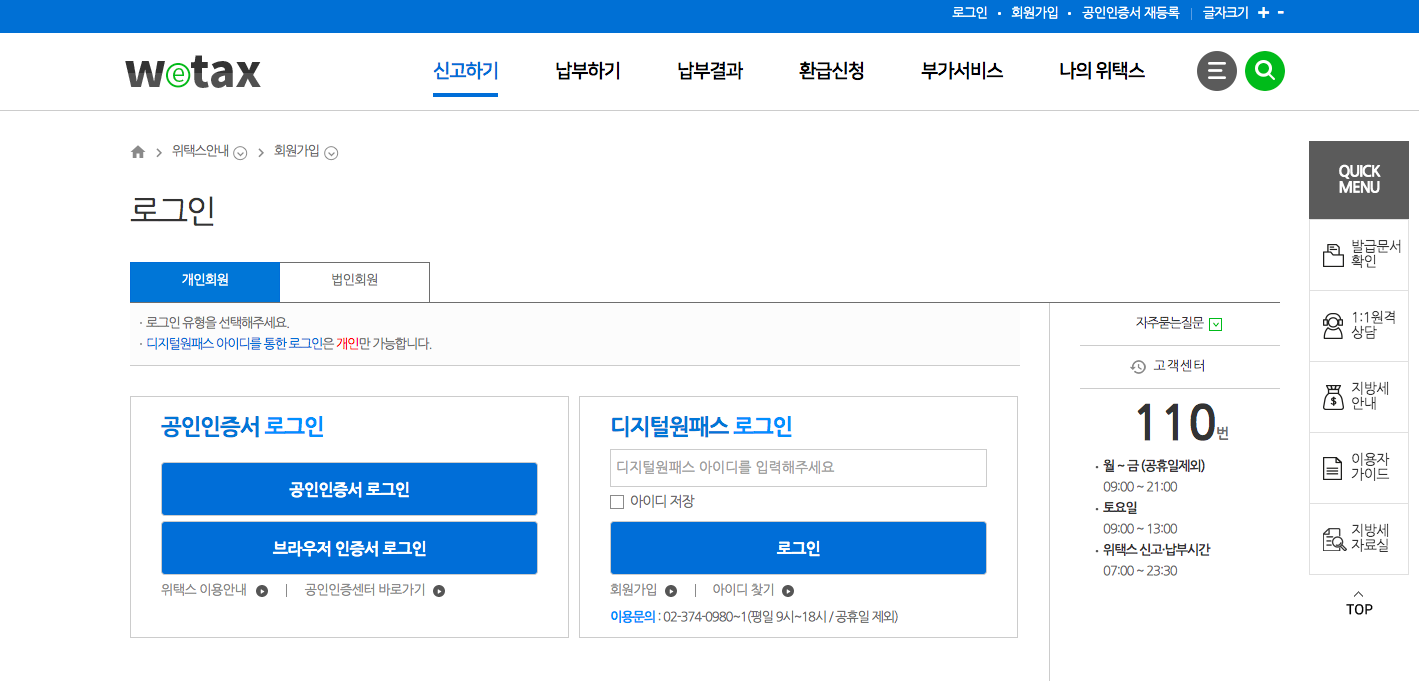Increase font size with plus icon

[x=1263, y=13]
